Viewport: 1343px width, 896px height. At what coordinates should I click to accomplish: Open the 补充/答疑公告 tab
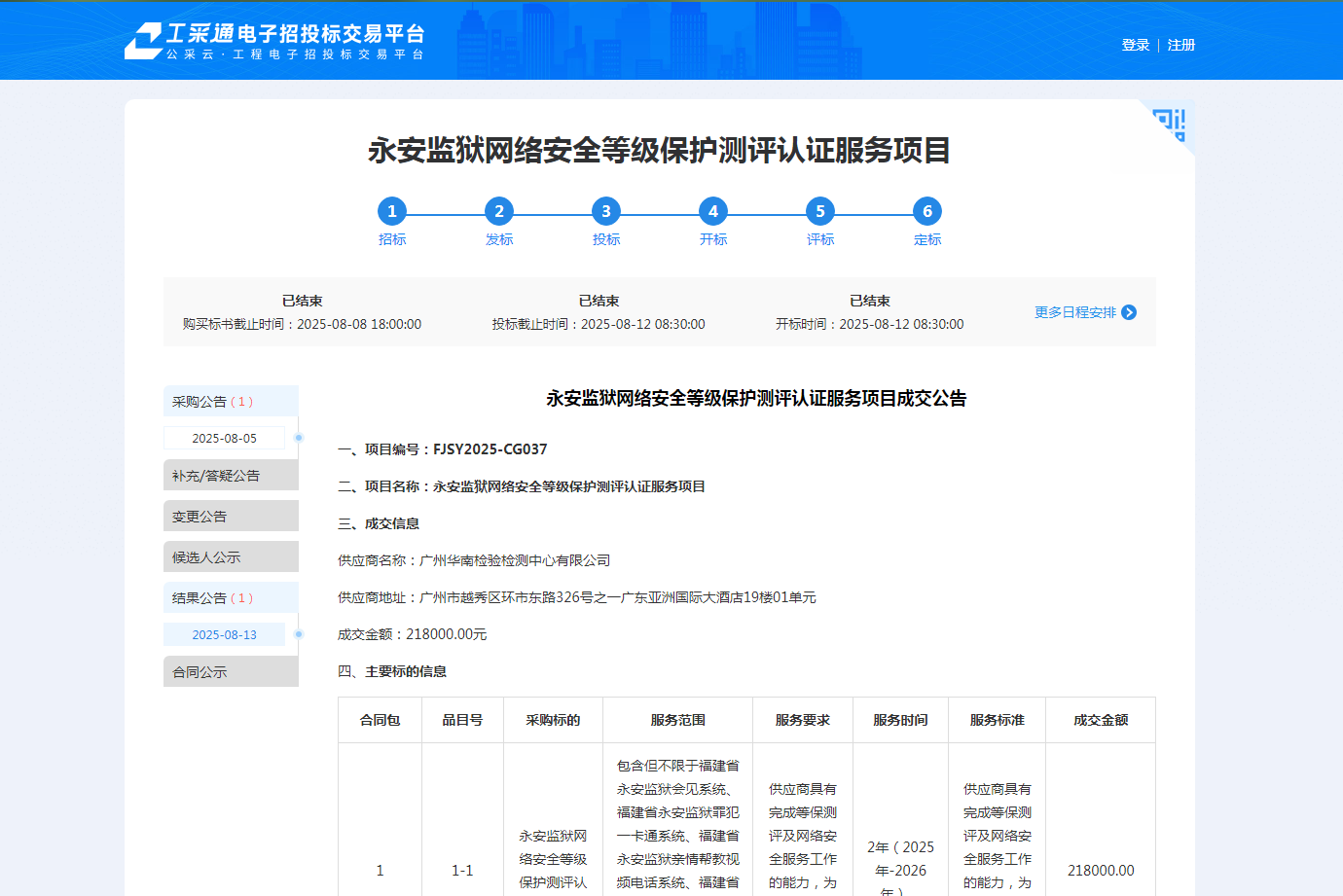(x=231, y=476)
